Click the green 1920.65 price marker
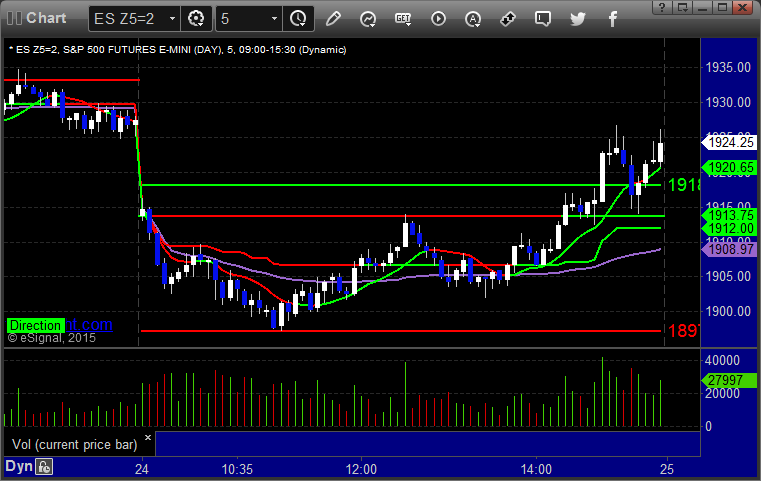 click(730, 167)
